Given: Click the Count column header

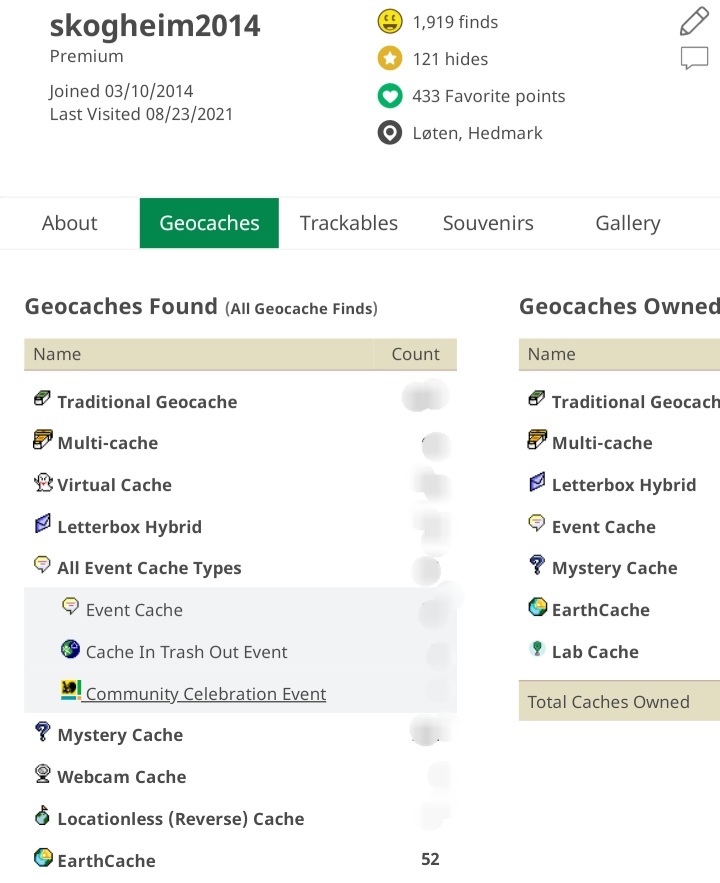Looking at the screenshot, I should (x=415, y=354).
